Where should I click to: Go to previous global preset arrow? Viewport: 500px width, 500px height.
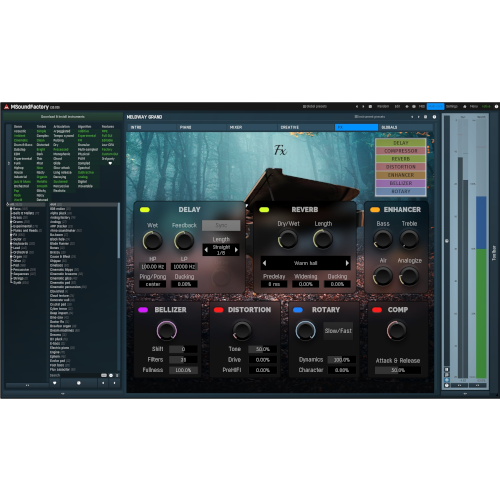pyautogui.click(x=357, y=107)
